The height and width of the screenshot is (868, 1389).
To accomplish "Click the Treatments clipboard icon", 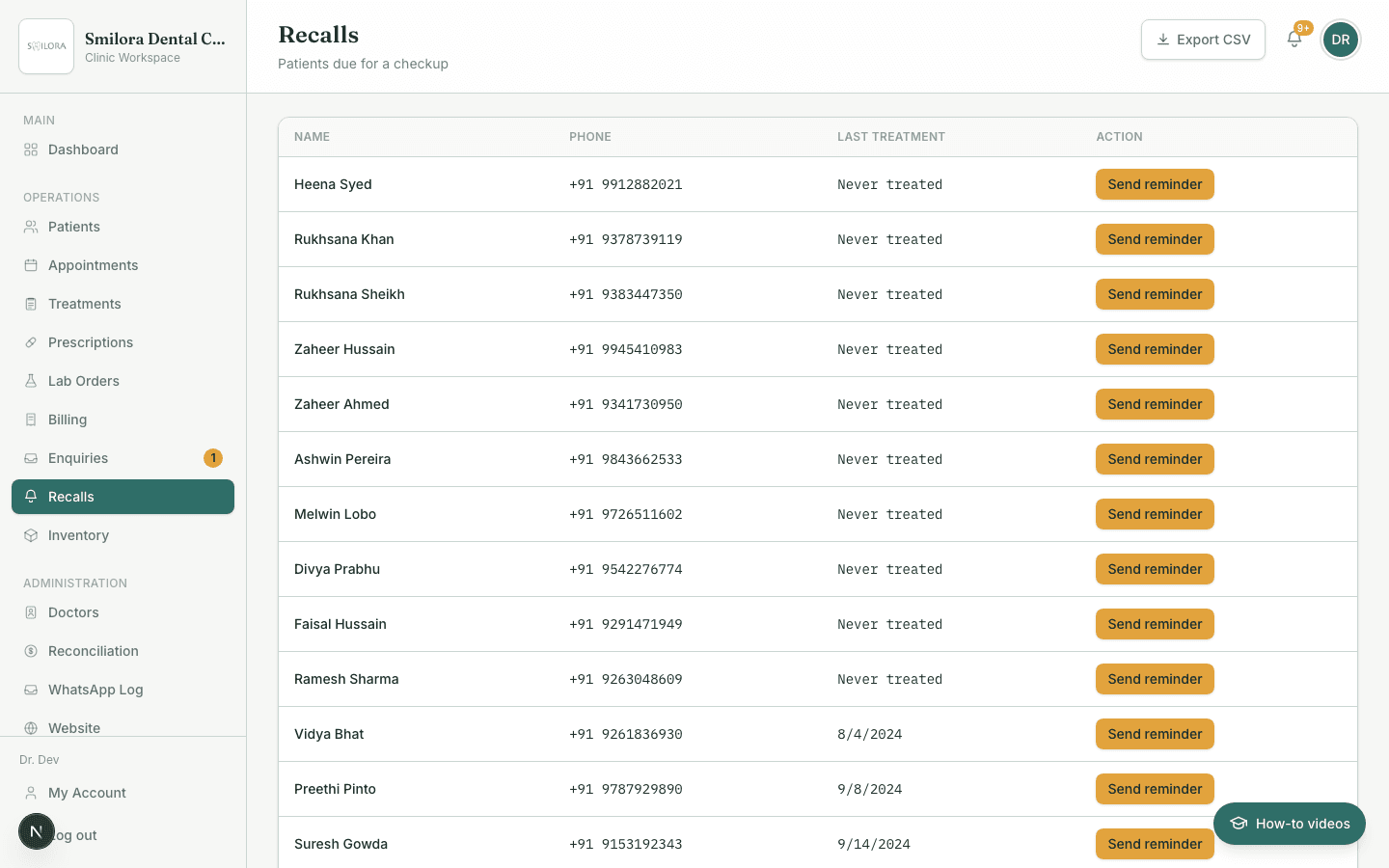I will click(31, 304).
